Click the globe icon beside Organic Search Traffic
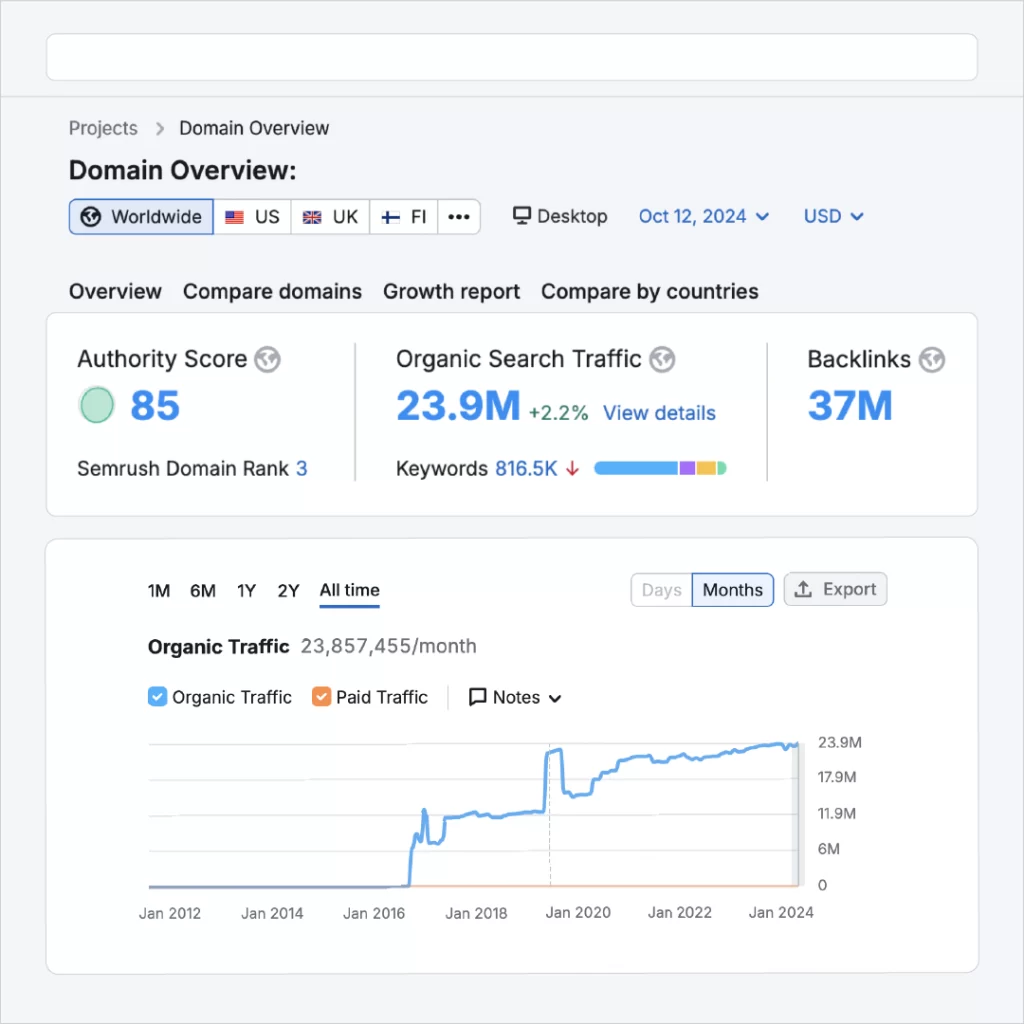 (x=662, y=359)
